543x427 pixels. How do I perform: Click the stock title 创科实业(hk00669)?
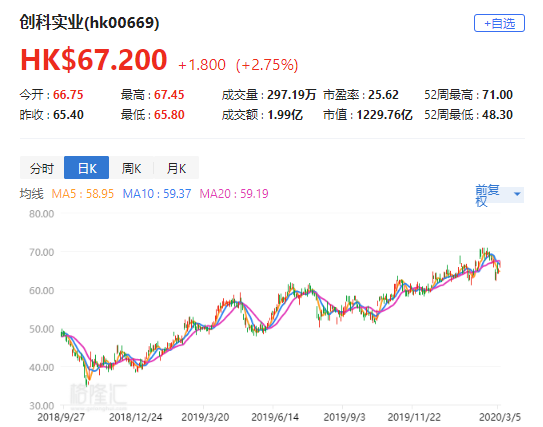89,23
